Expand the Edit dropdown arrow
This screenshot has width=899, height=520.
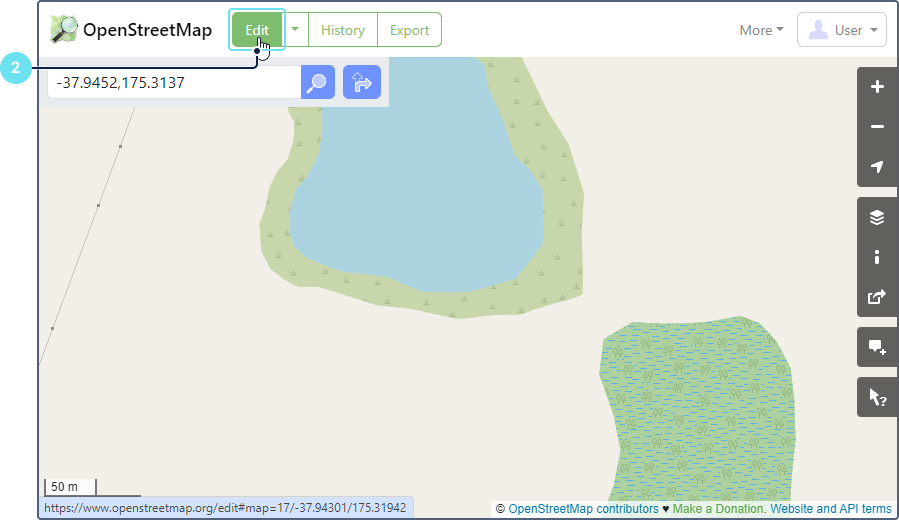(296, 30)
